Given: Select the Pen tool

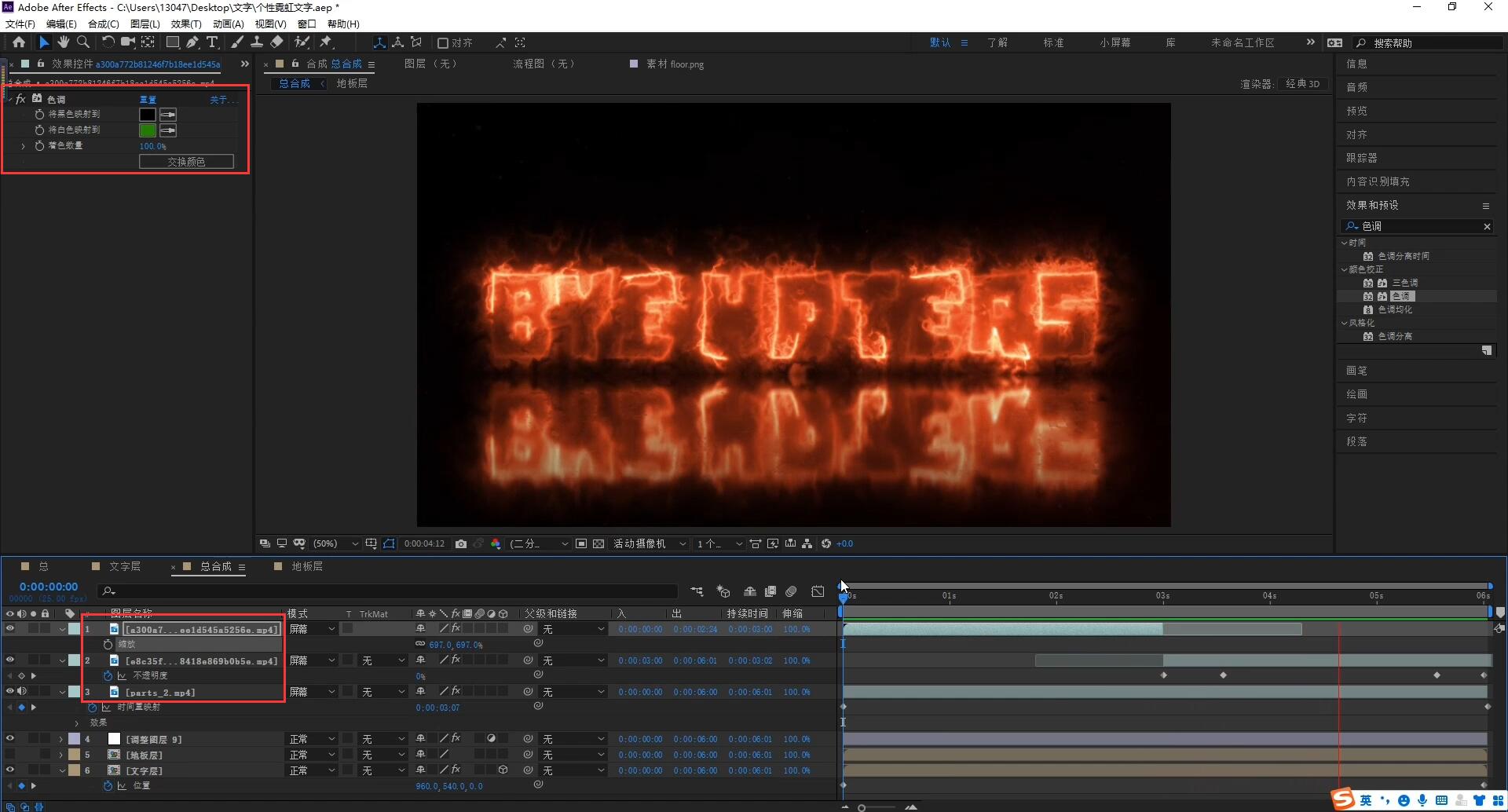Looking at the screenshot, I should pyautogui.click(x=192, y=42).
